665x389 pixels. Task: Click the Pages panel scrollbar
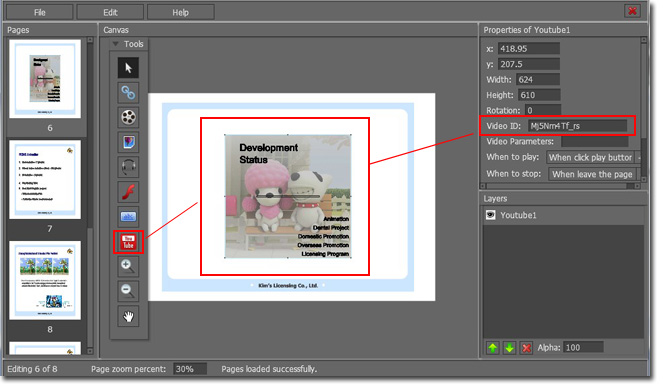point(90,195)
